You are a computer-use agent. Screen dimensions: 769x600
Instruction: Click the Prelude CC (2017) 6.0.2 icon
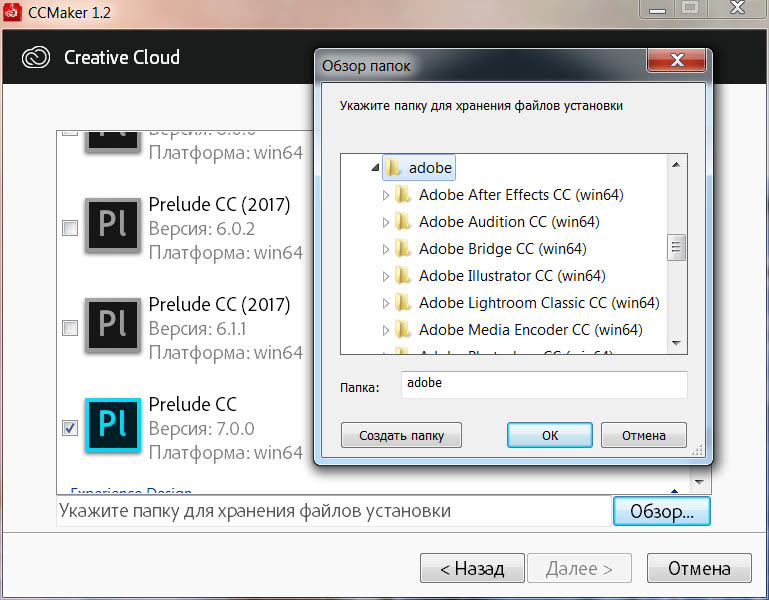(x=113, y=228)
